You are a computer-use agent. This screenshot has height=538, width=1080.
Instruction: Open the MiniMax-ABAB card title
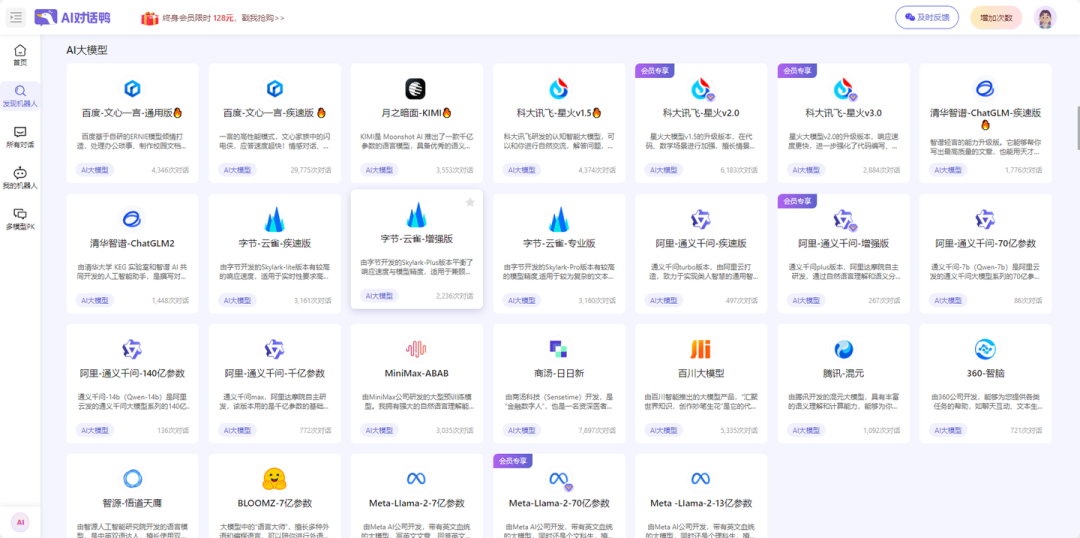[x=417, y=373]
